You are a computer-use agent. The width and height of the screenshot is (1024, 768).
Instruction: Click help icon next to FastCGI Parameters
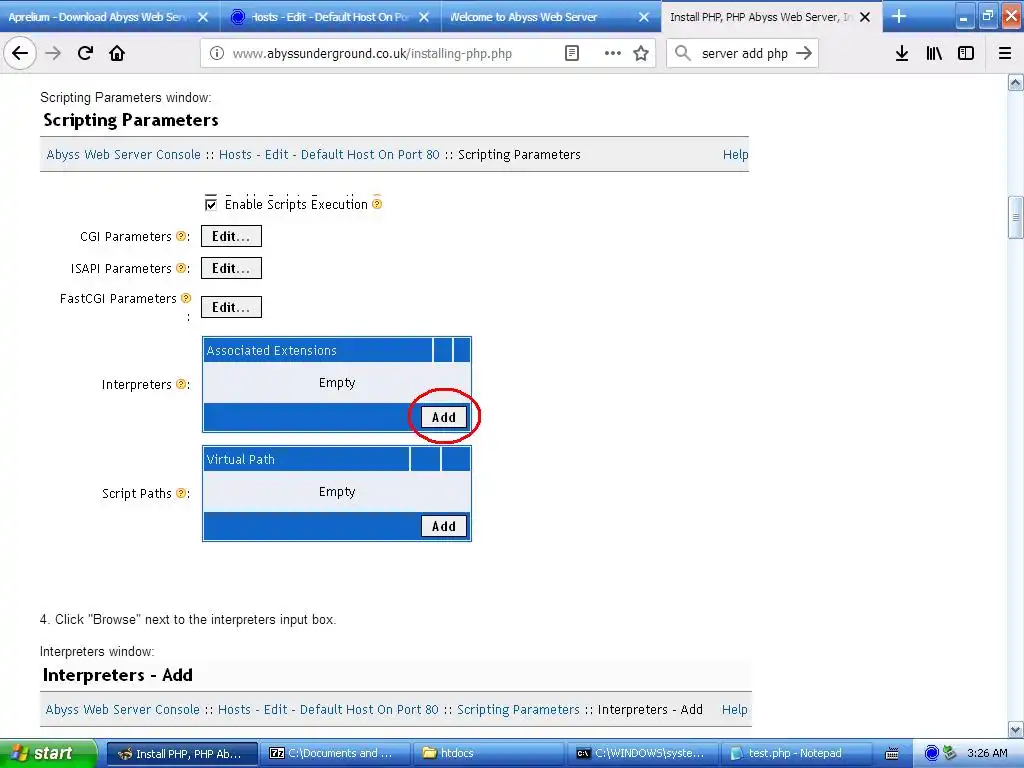[186, 298]
